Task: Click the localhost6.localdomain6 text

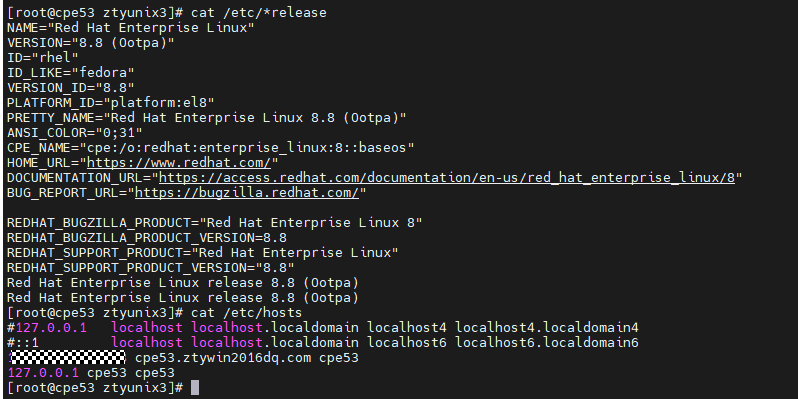Action: click(x=547, y=343)
